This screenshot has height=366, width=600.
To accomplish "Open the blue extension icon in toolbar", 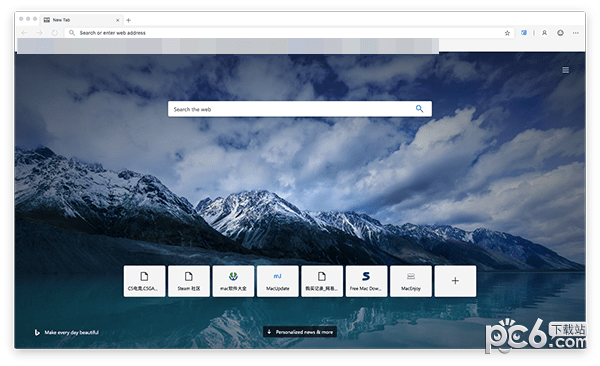I will coord(524,33).
